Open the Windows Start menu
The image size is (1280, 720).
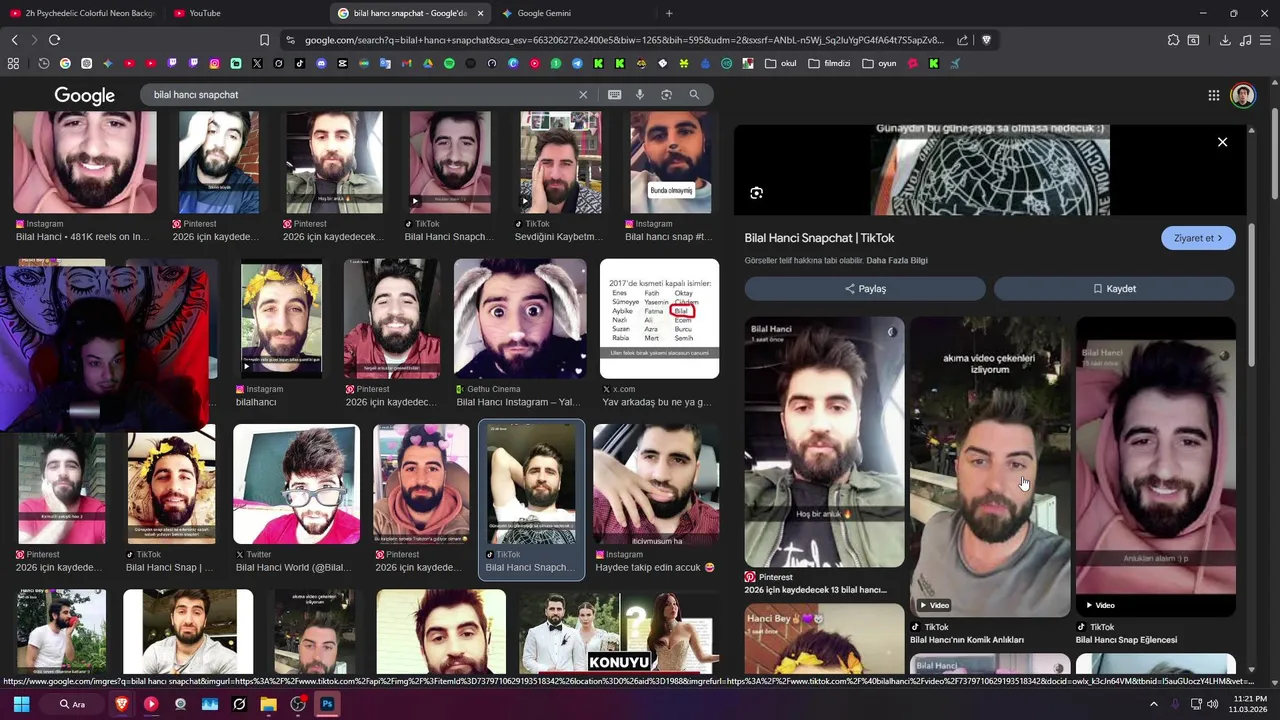pyautogui.click(x=21, y=704)
